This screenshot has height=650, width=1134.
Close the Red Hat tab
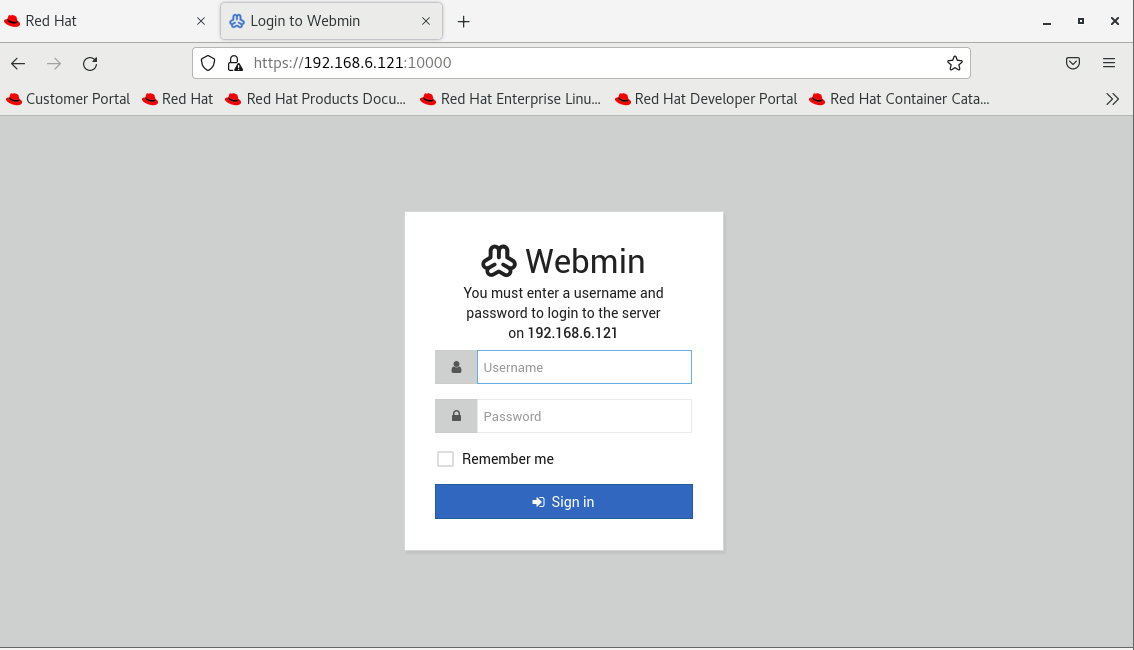tap(201, 21)
